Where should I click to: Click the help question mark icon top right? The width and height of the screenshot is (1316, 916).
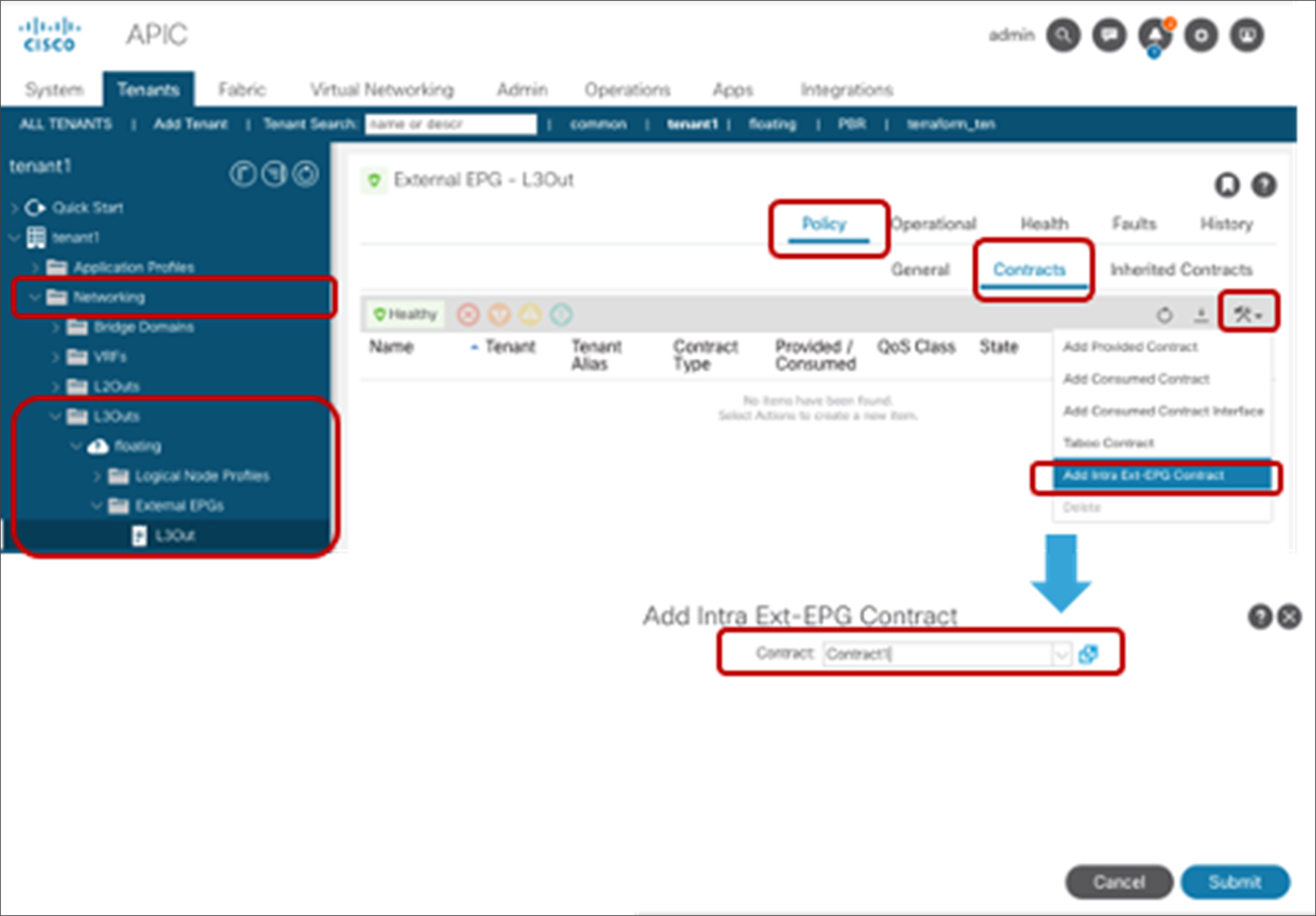(x=1264, y=185)
